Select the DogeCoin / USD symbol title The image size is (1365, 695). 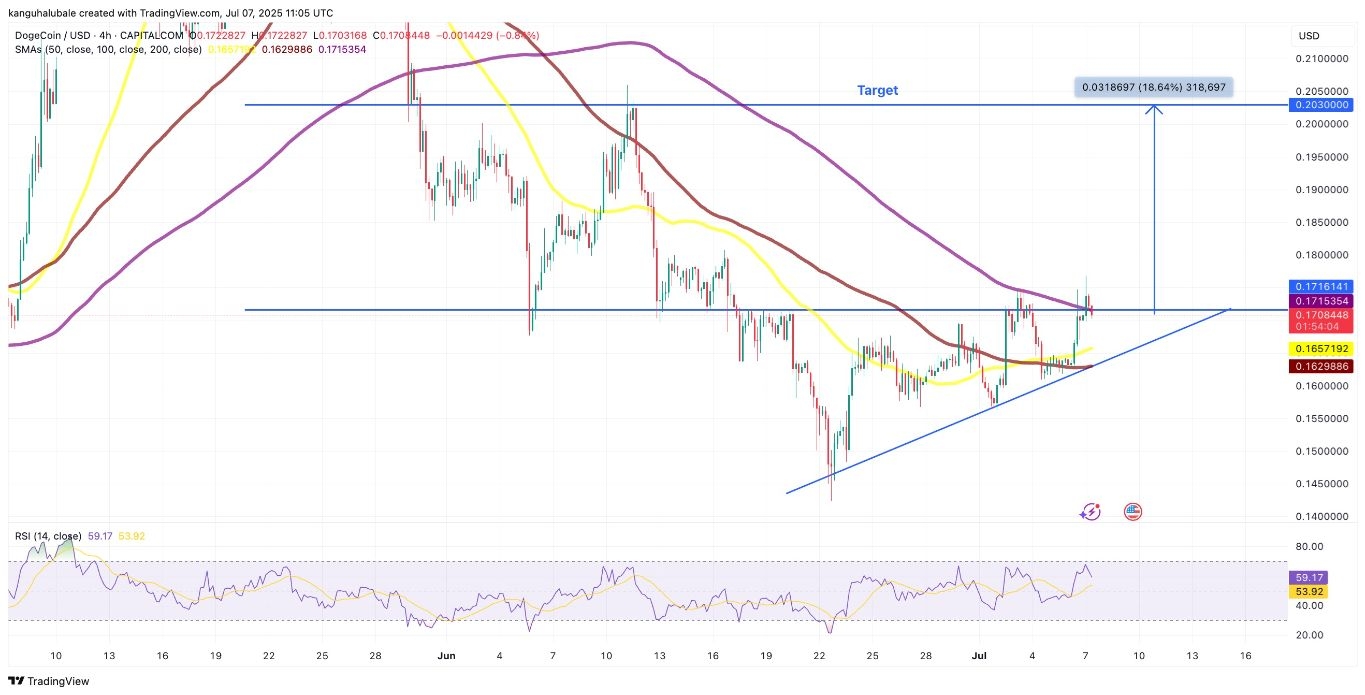tap(53, 36)
